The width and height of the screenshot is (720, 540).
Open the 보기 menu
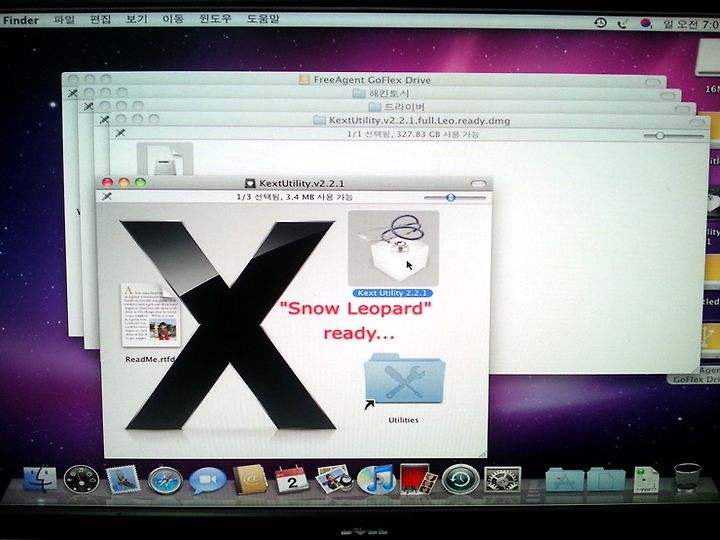(x=136, y=19)
